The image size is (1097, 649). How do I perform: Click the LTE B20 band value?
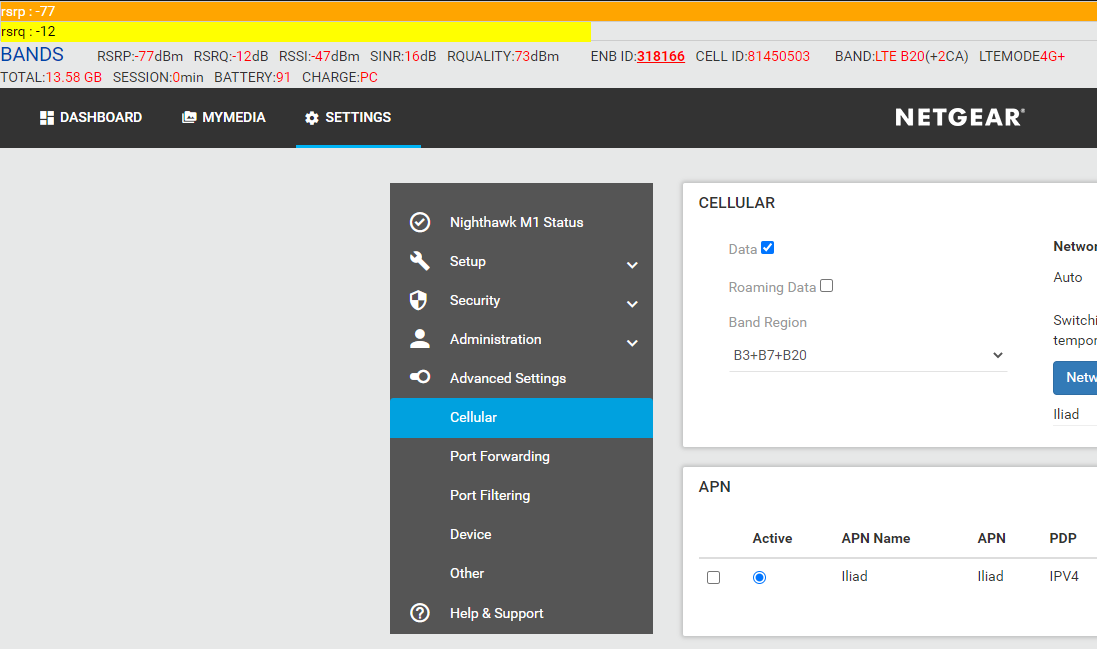tap(900, 57)
